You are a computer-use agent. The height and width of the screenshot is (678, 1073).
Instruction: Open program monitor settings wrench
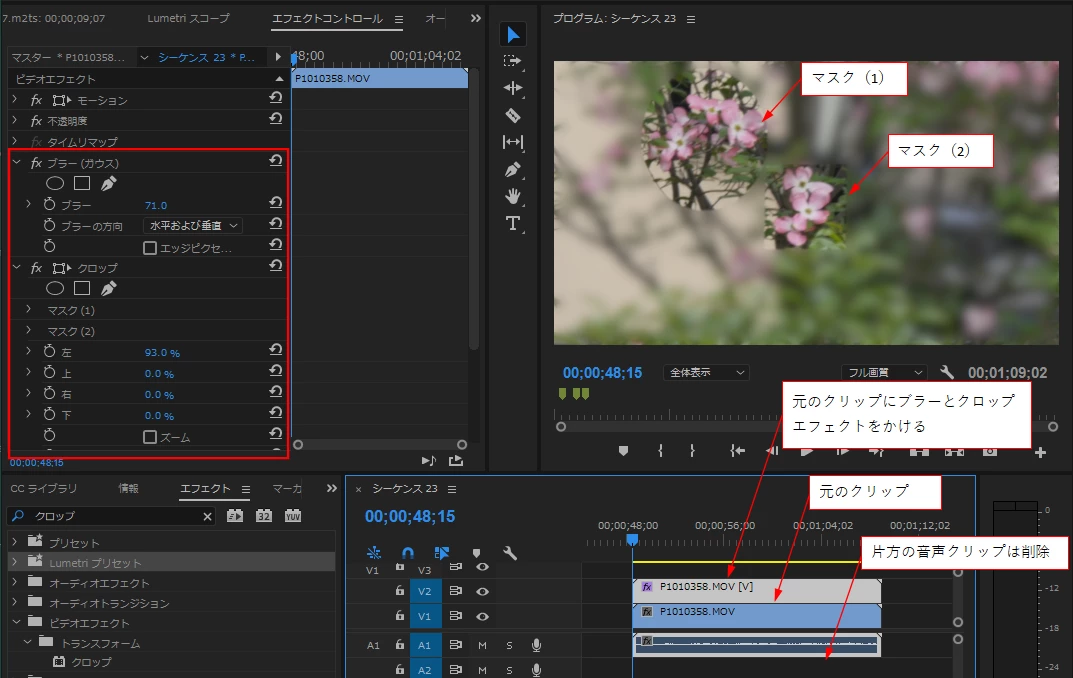click(x=947, y=372)
